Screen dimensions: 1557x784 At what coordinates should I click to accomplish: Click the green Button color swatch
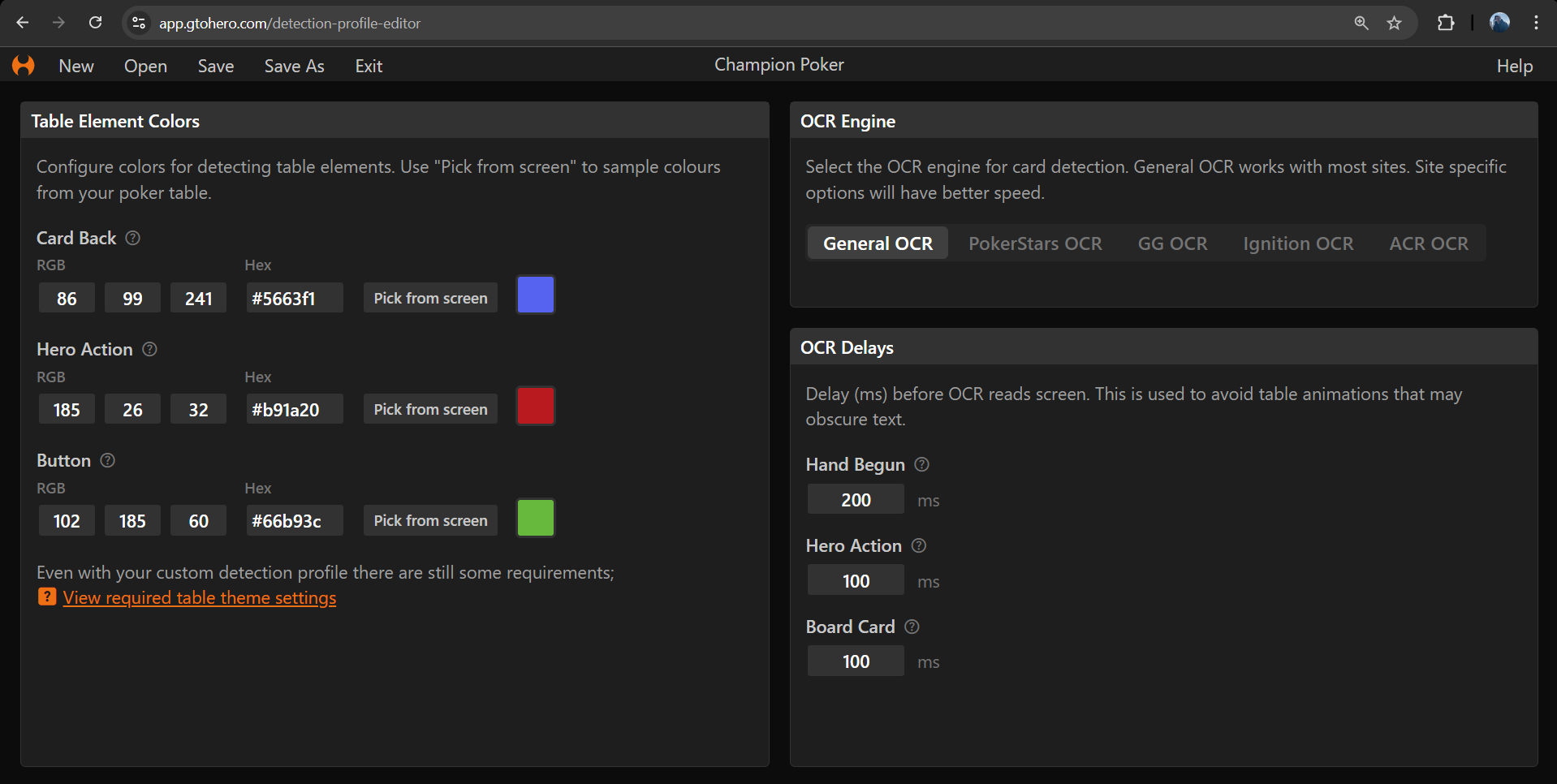(x=536, y=519)
